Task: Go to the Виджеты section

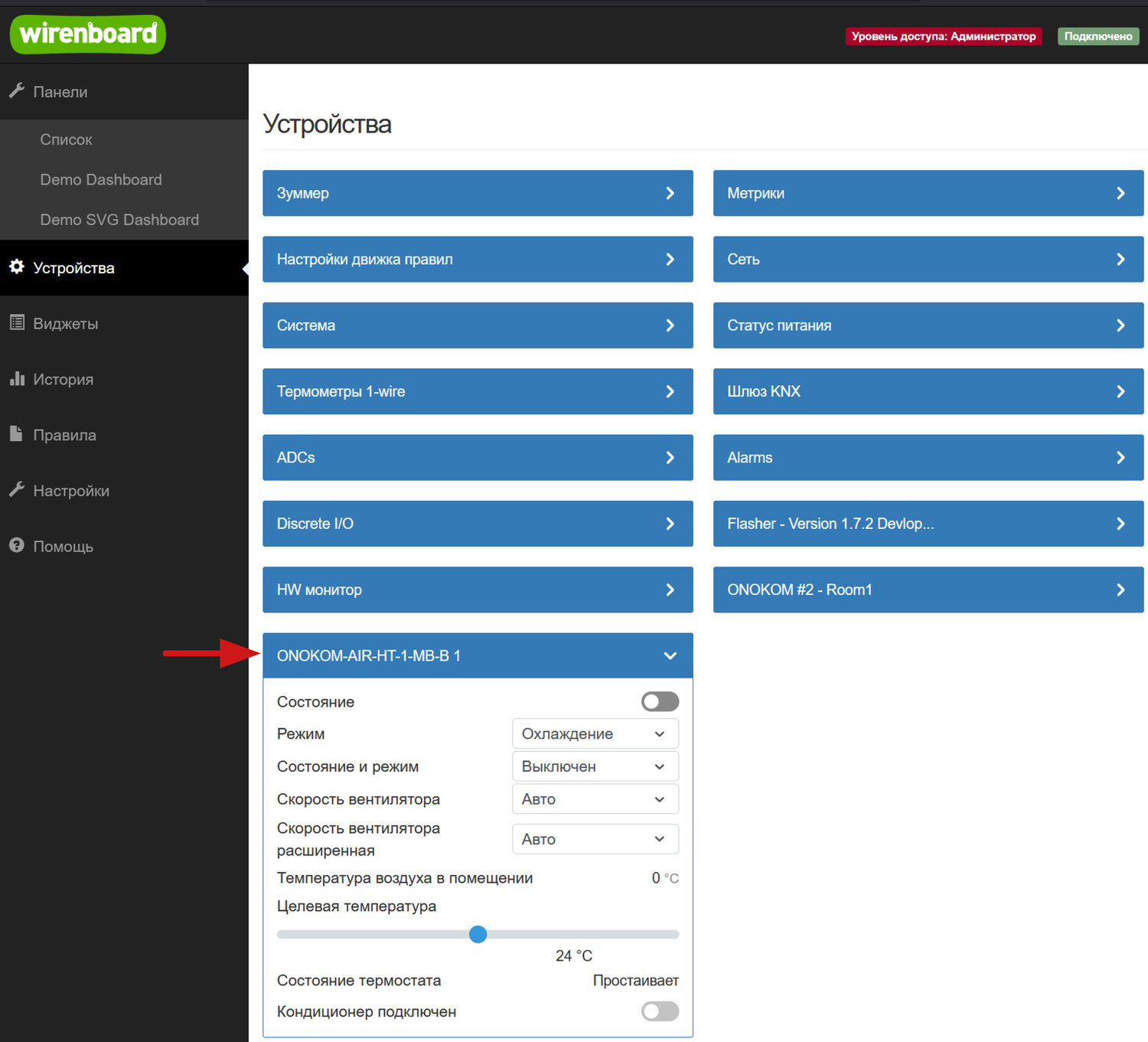Action: (x=124, y=324)
